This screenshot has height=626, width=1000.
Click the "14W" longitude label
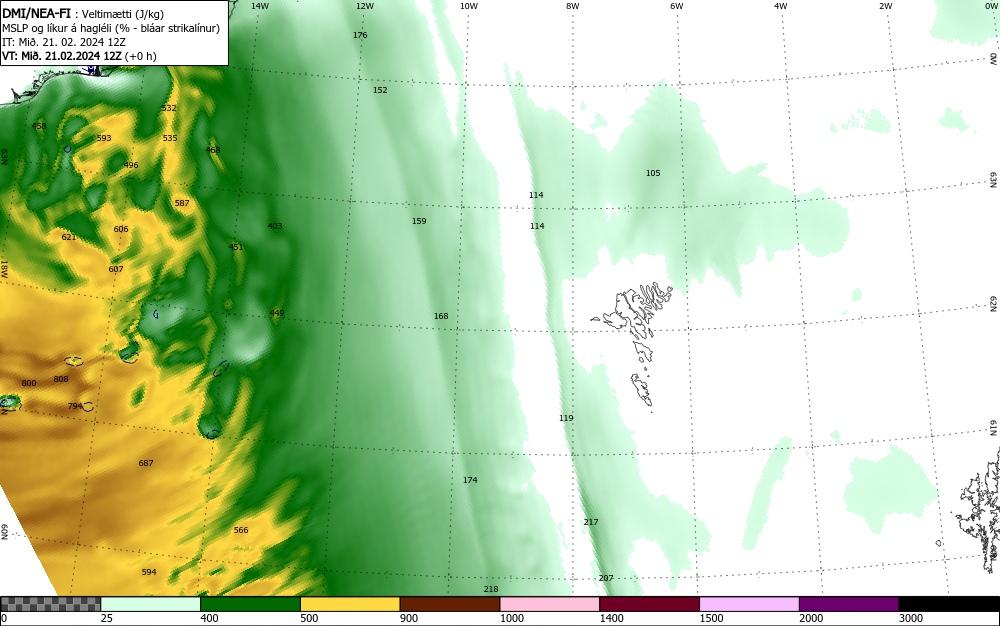(260, 6)
